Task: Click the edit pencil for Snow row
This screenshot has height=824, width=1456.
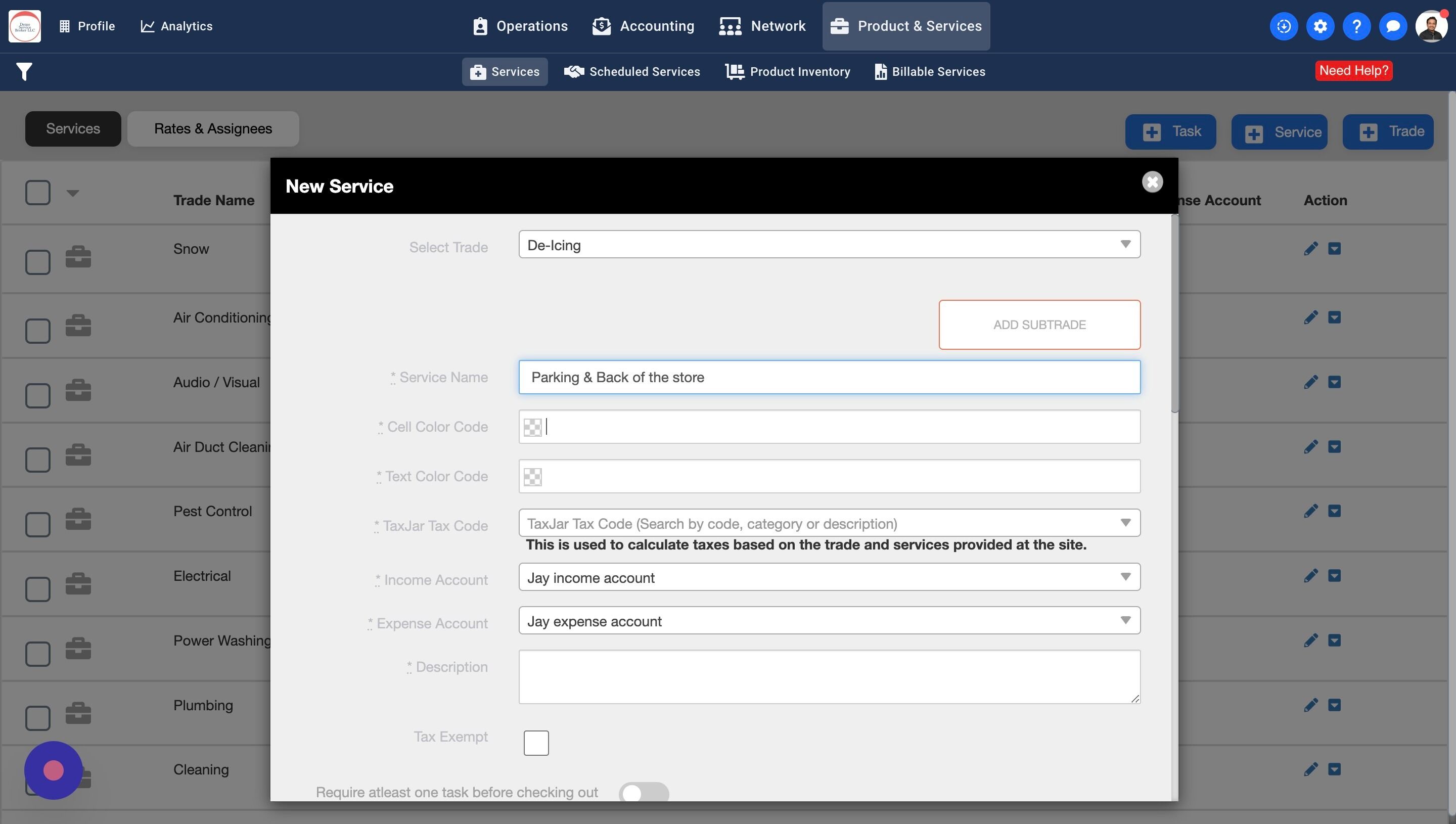Action: pyautogui.click(x=1310, y=249)
